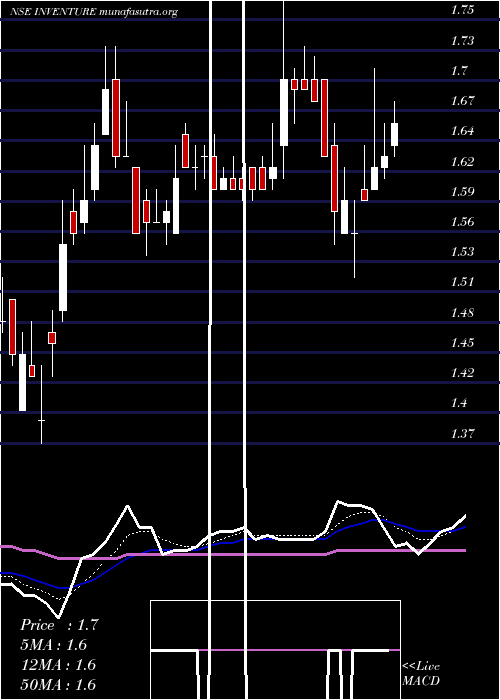Click the 'Price : 1.7' readout

click(x=59, y=625)
